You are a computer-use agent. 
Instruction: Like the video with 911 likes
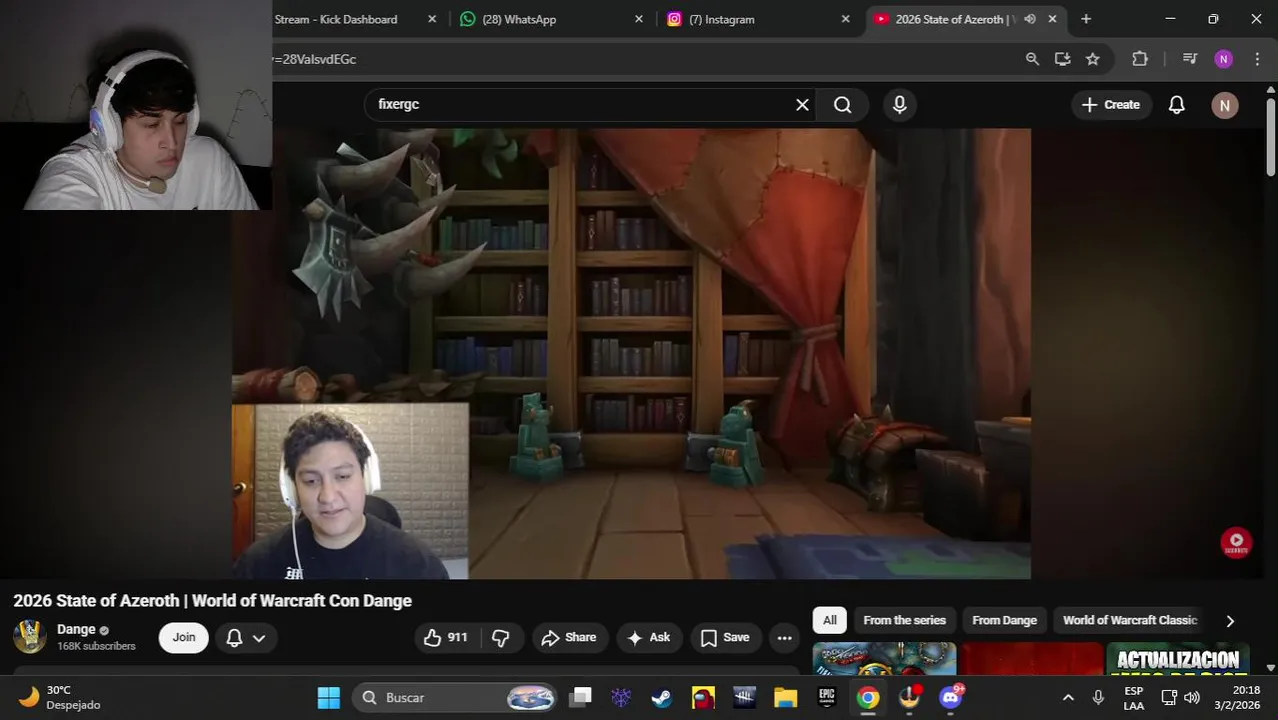[445, 637]
